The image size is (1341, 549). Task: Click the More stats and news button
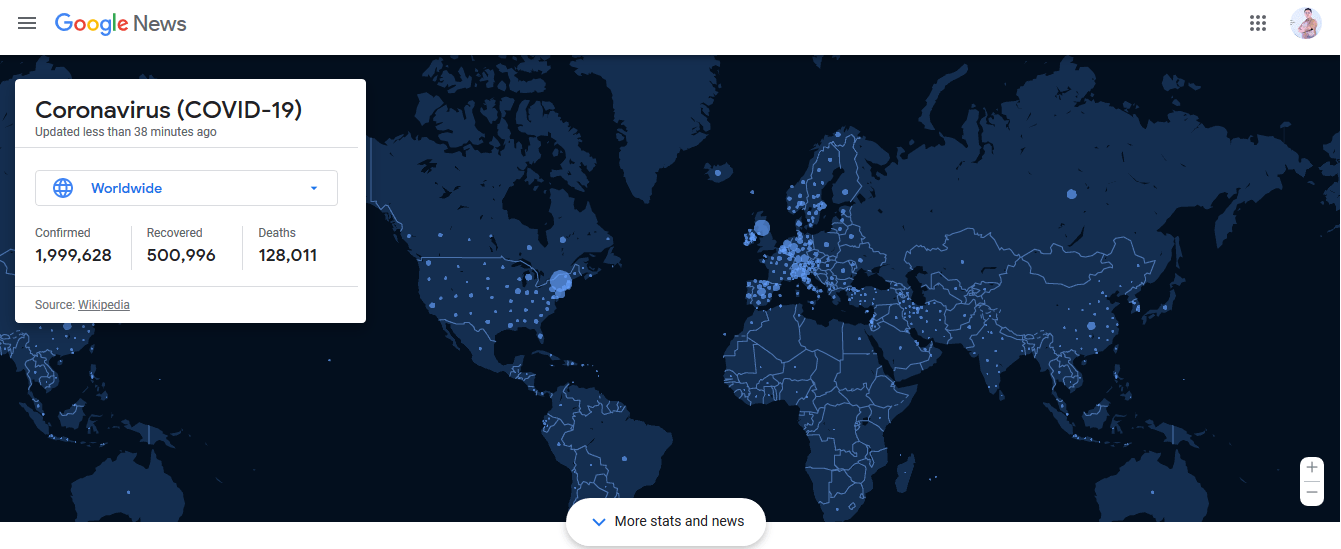click(x=666, y=522)
